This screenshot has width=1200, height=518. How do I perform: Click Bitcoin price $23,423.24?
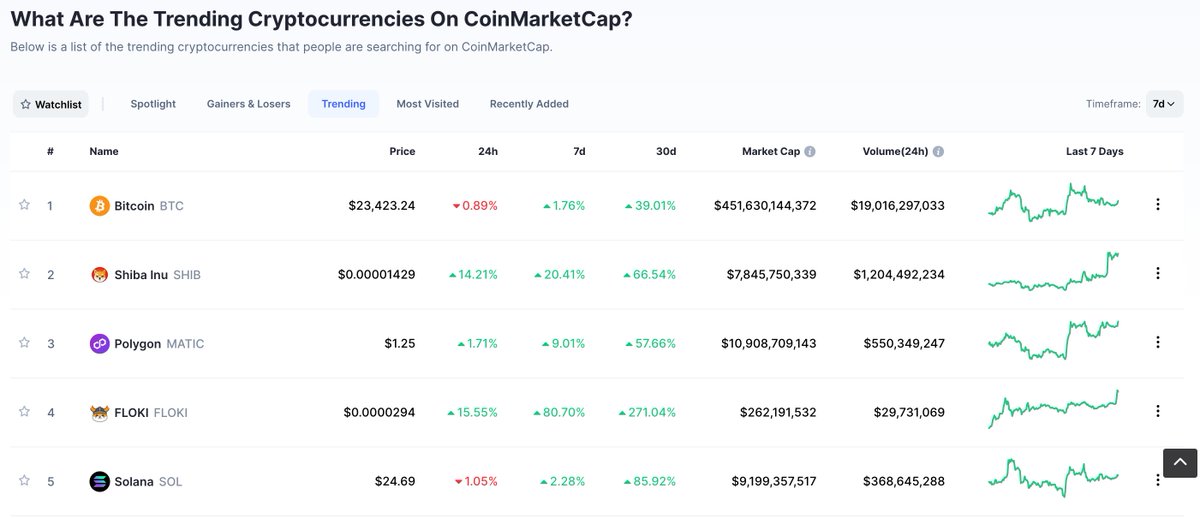[x=382, y=206]
